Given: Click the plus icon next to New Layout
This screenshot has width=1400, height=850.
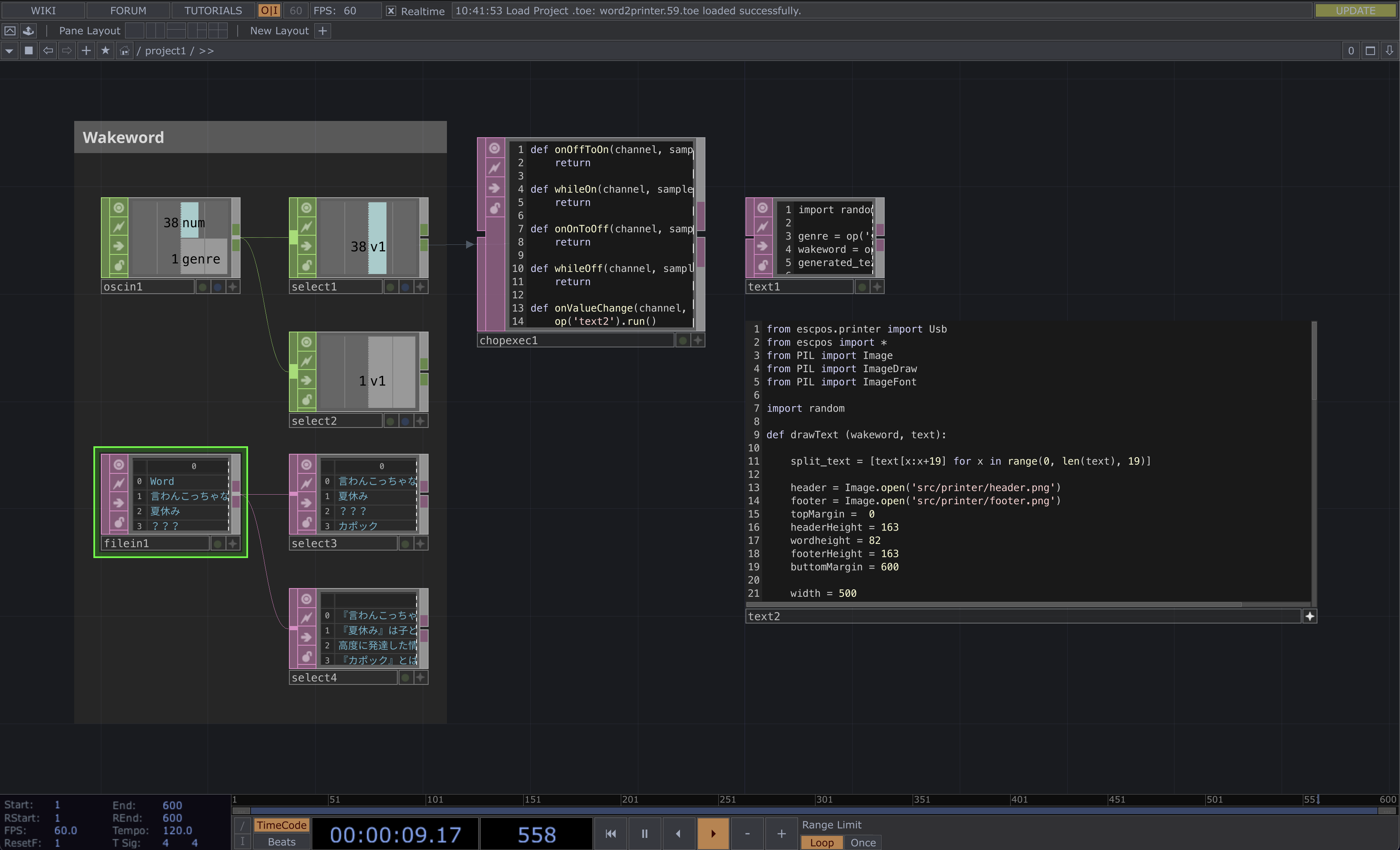Looking at the screenshot, I should 322,31.
